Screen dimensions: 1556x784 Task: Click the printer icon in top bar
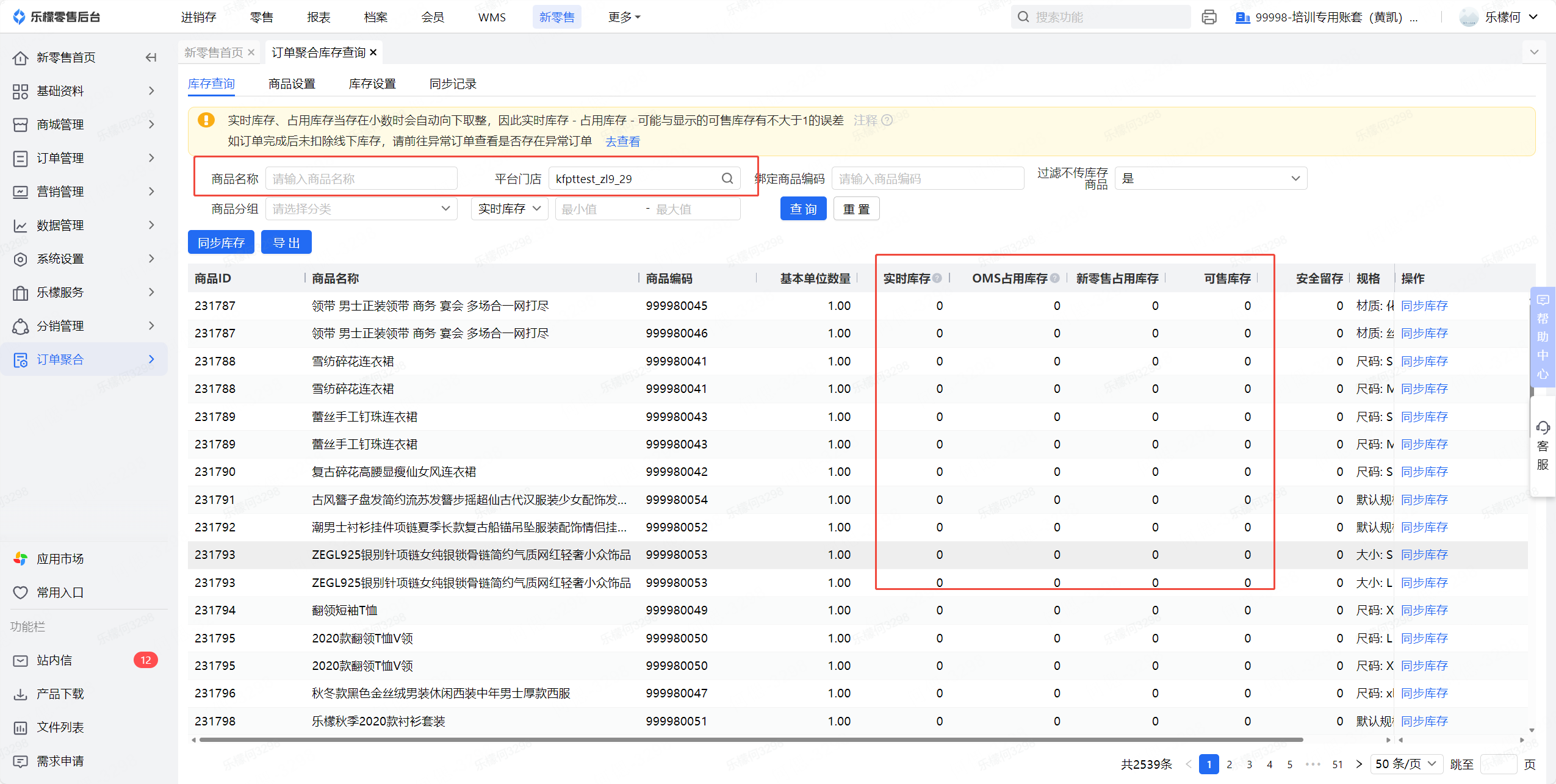coord(1209,17)
